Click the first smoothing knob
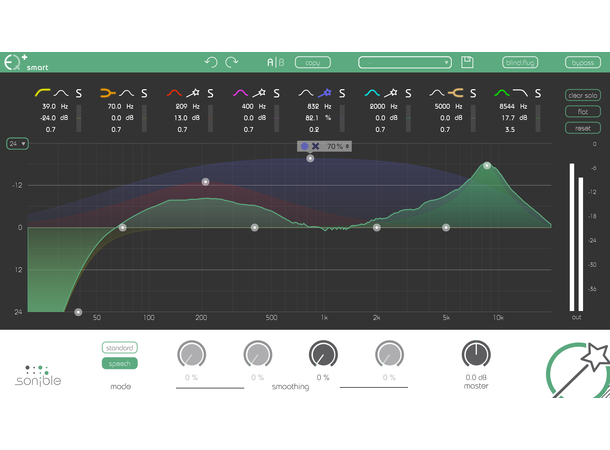Viewport: 610px width, 450px height. (x=191, y=354)
